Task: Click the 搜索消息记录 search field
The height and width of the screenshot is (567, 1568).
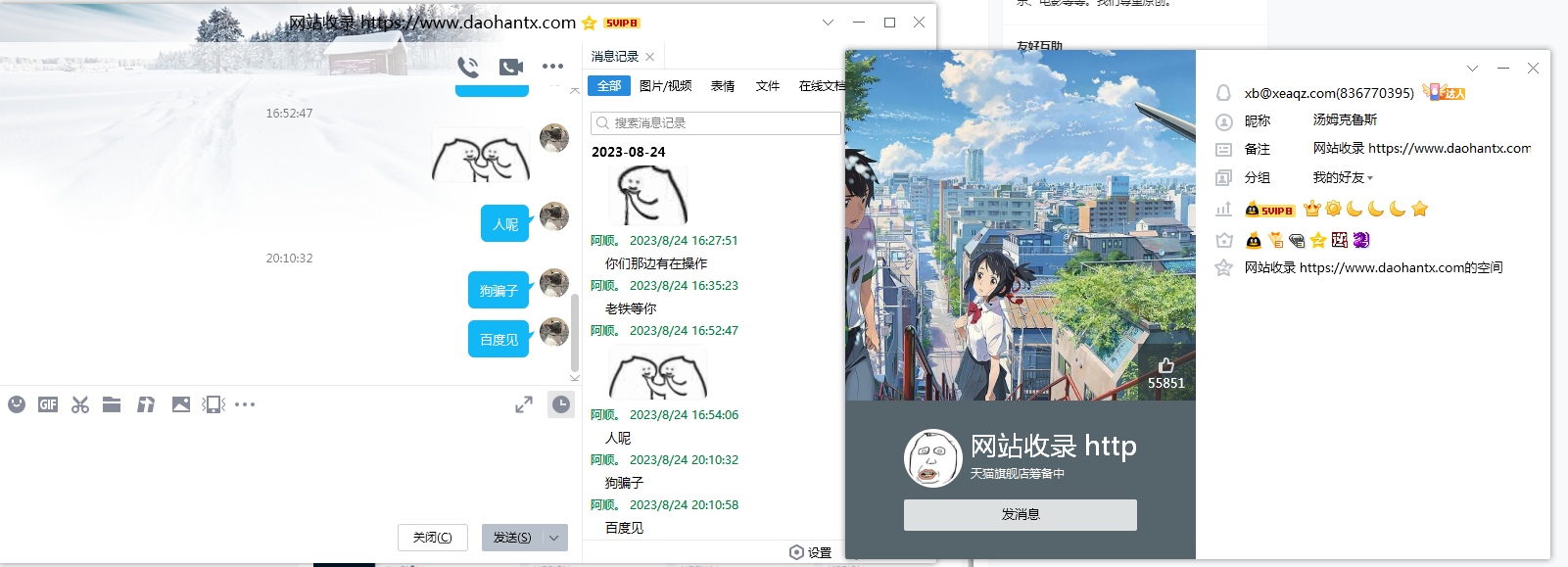Action: (716, 123)
